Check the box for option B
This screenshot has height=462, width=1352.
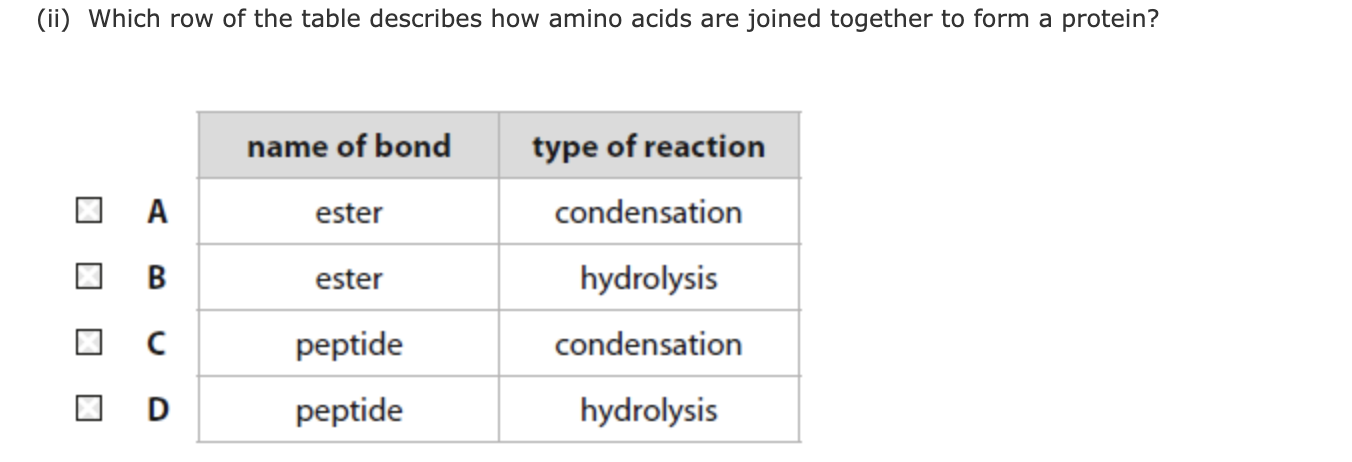pos(88,277)
